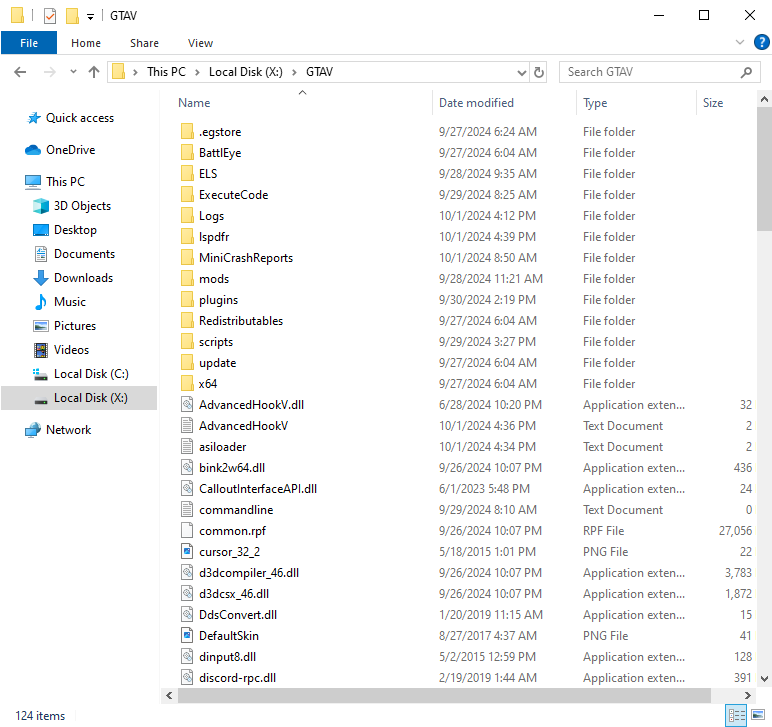Open the Desktop folder in the sidebar
772x727 pixels.
pyautogui.click(x=75, y=230)
